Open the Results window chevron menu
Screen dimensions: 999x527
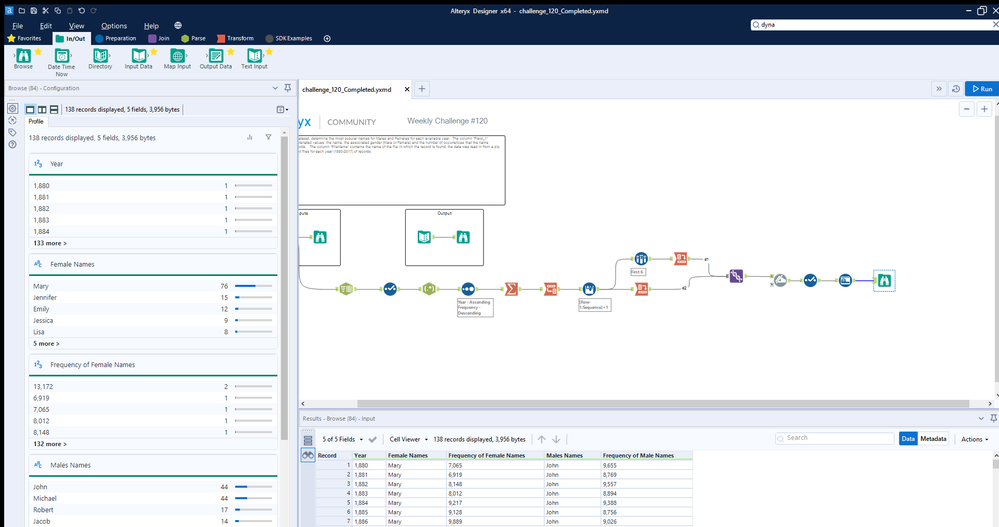(981, 418)
